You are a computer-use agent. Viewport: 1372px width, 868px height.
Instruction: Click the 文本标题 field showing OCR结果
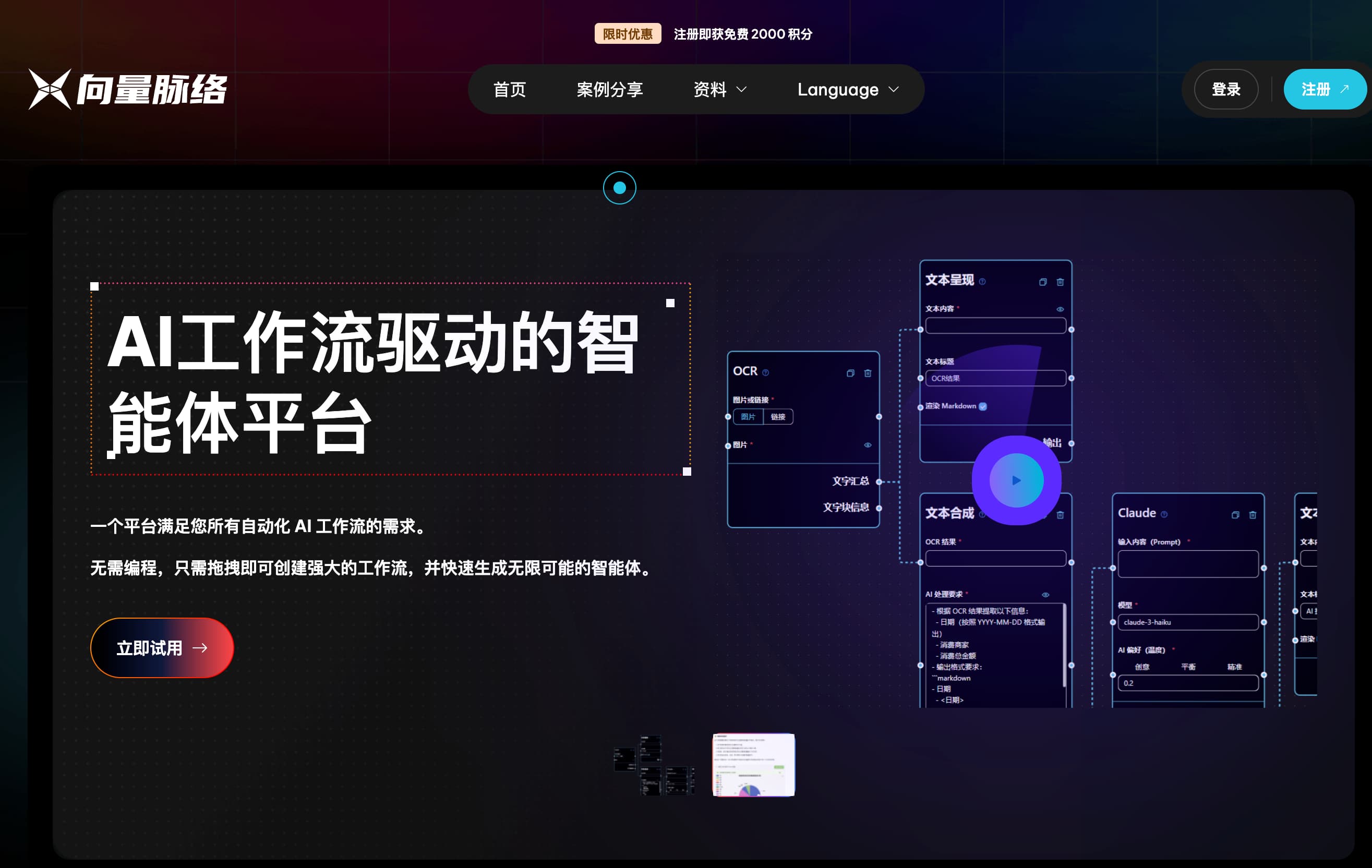995,378
